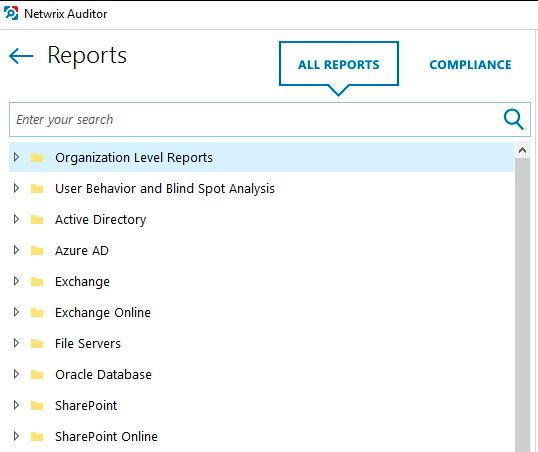538x452 pixels.
Task: Expand the Azure AD node
Action: pos(16,250)
